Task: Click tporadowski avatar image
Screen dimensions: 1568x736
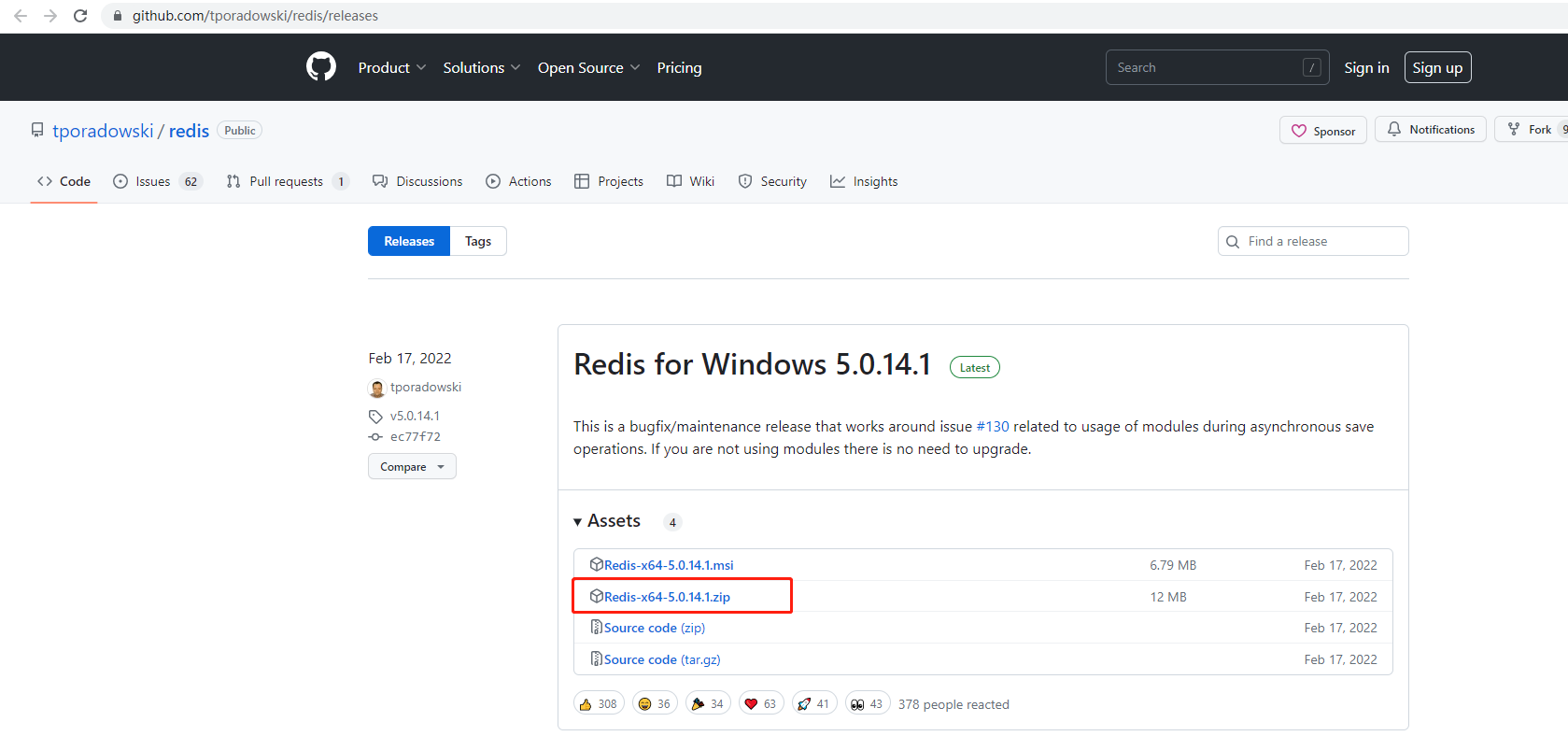Action: 377,388
